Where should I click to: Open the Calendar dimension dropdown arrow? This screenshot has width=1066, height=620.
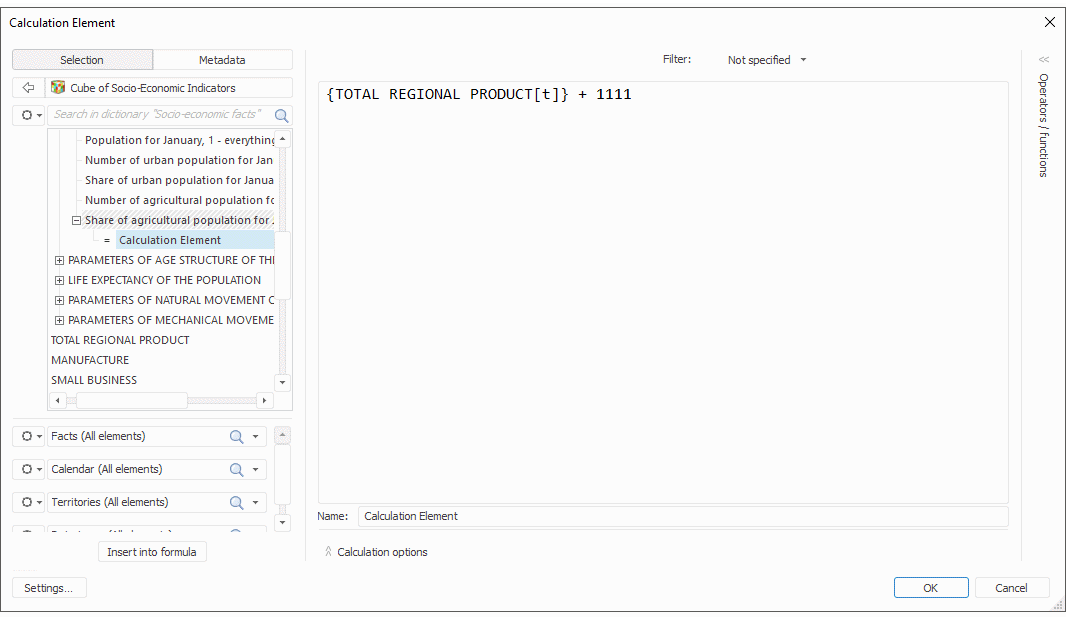(x=256, y=469)
